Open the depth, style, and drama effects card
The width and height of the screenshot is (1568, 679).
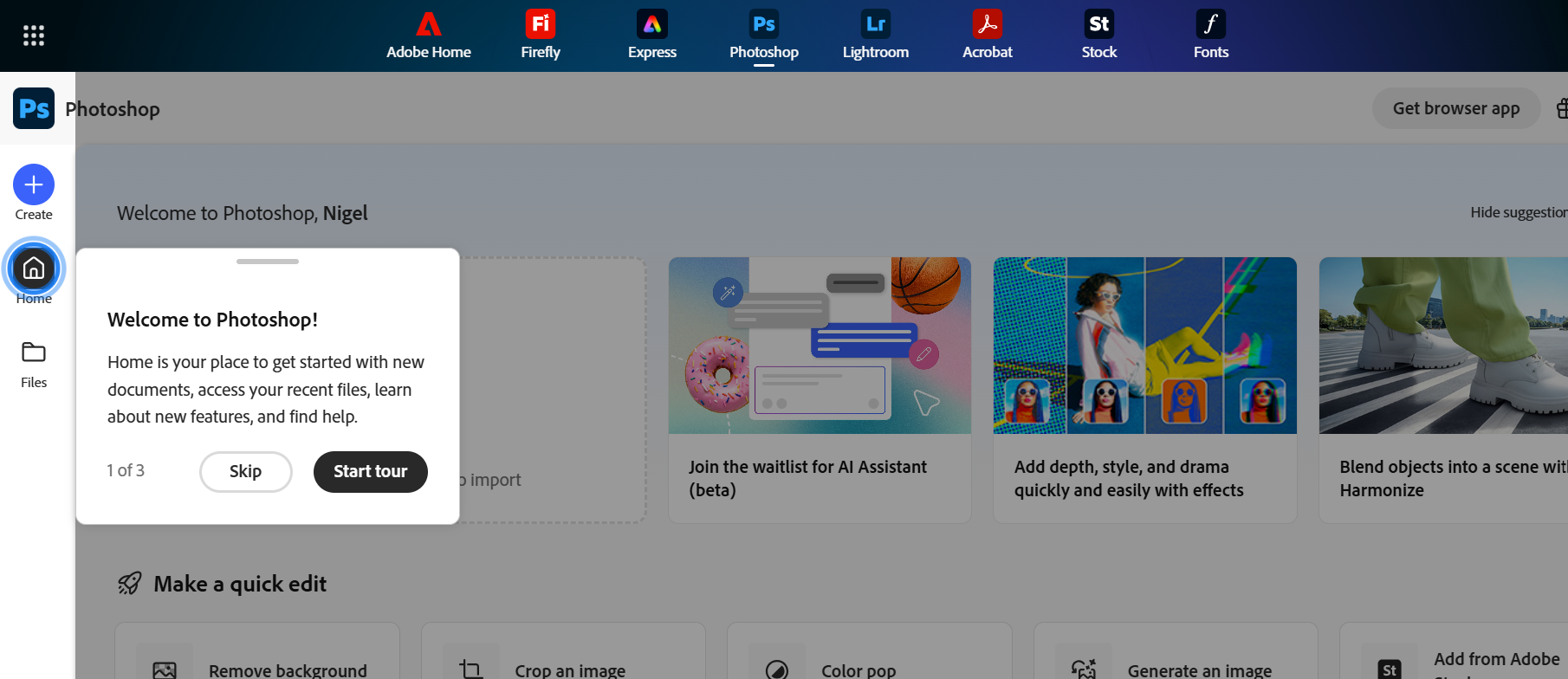click(x=1144, y=390)
